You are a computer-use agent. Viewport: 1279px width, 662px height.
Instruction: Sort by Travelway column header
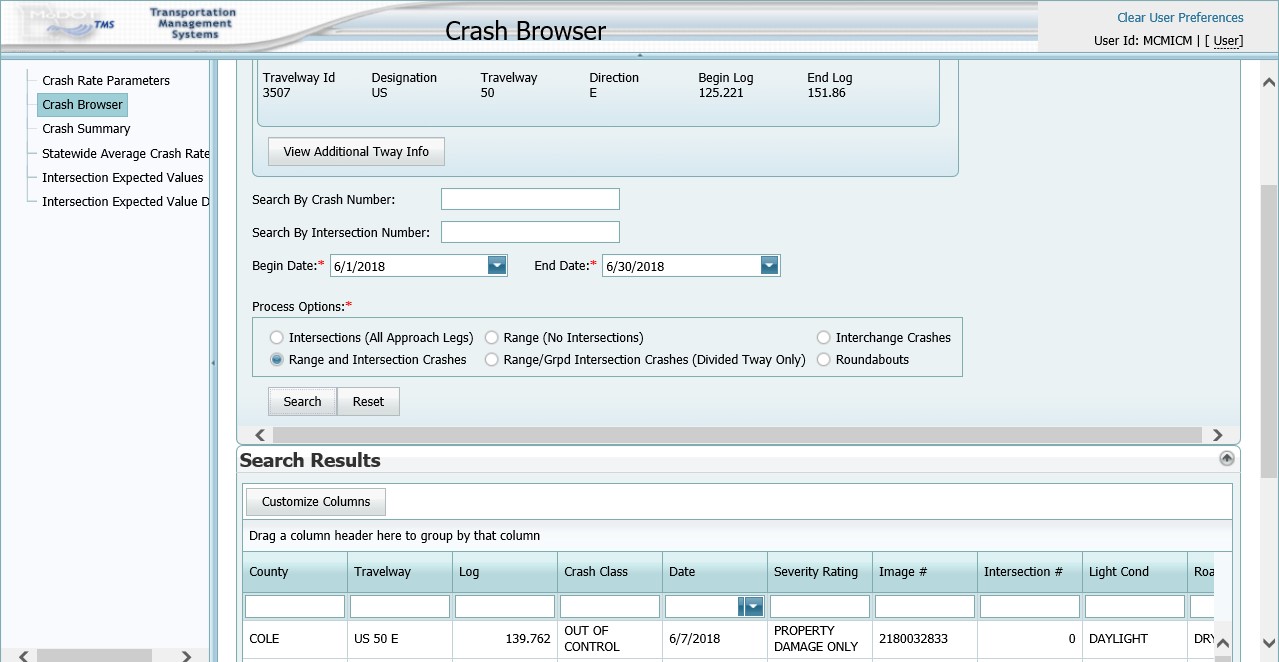click(x=400, y=572)
